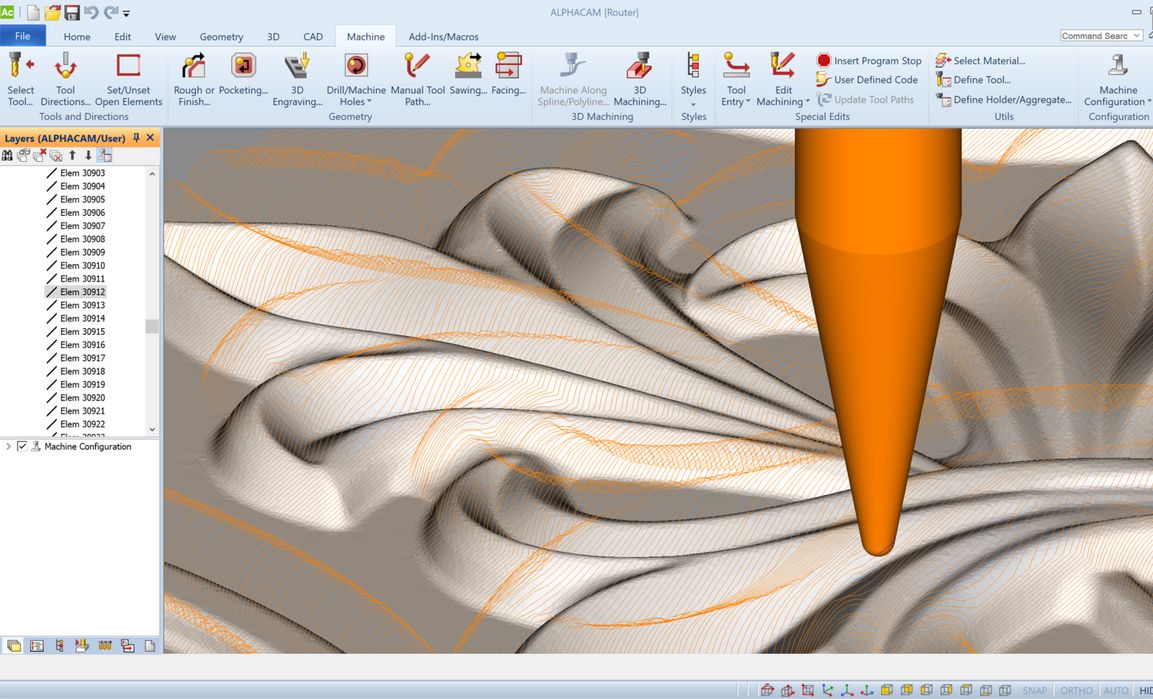This screenshot has width=1153, height=699.
Task: Click the binoculars find icon in Layers panel
Action: point(8,155)
